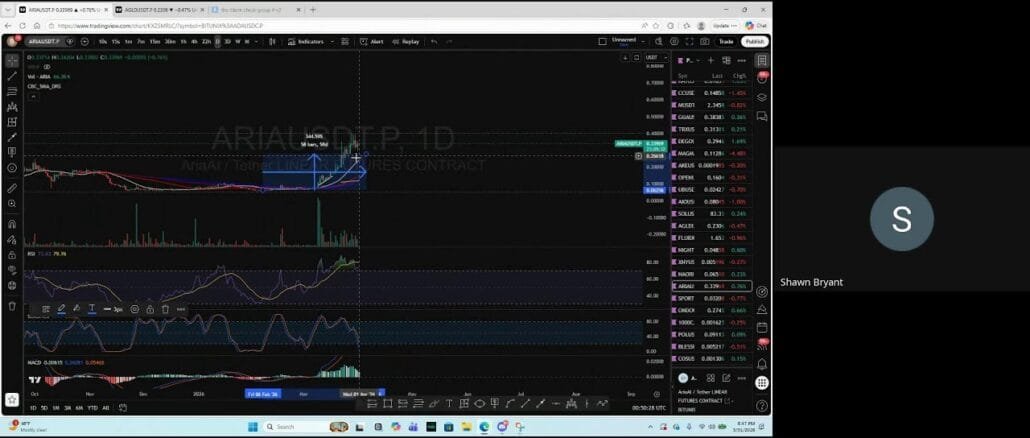Take a chart snapshot camera icon
This screenshot has width=1030, height=438.
[704, 41]
